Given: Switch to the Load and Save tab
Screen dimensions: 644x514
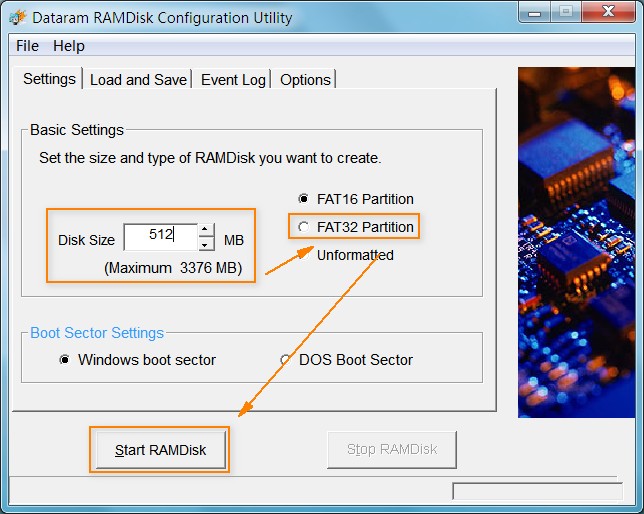Looking at the screenshot, I should (138, 80).
